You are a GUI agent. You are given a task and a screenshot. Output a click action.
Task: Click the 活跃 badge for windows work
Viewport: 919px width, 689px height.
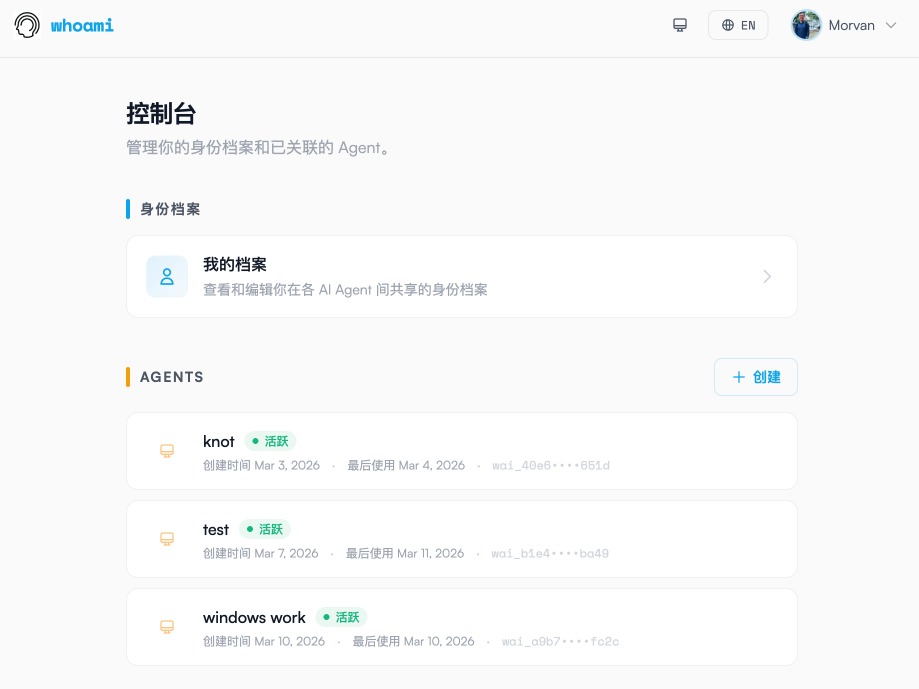[343, 617]
